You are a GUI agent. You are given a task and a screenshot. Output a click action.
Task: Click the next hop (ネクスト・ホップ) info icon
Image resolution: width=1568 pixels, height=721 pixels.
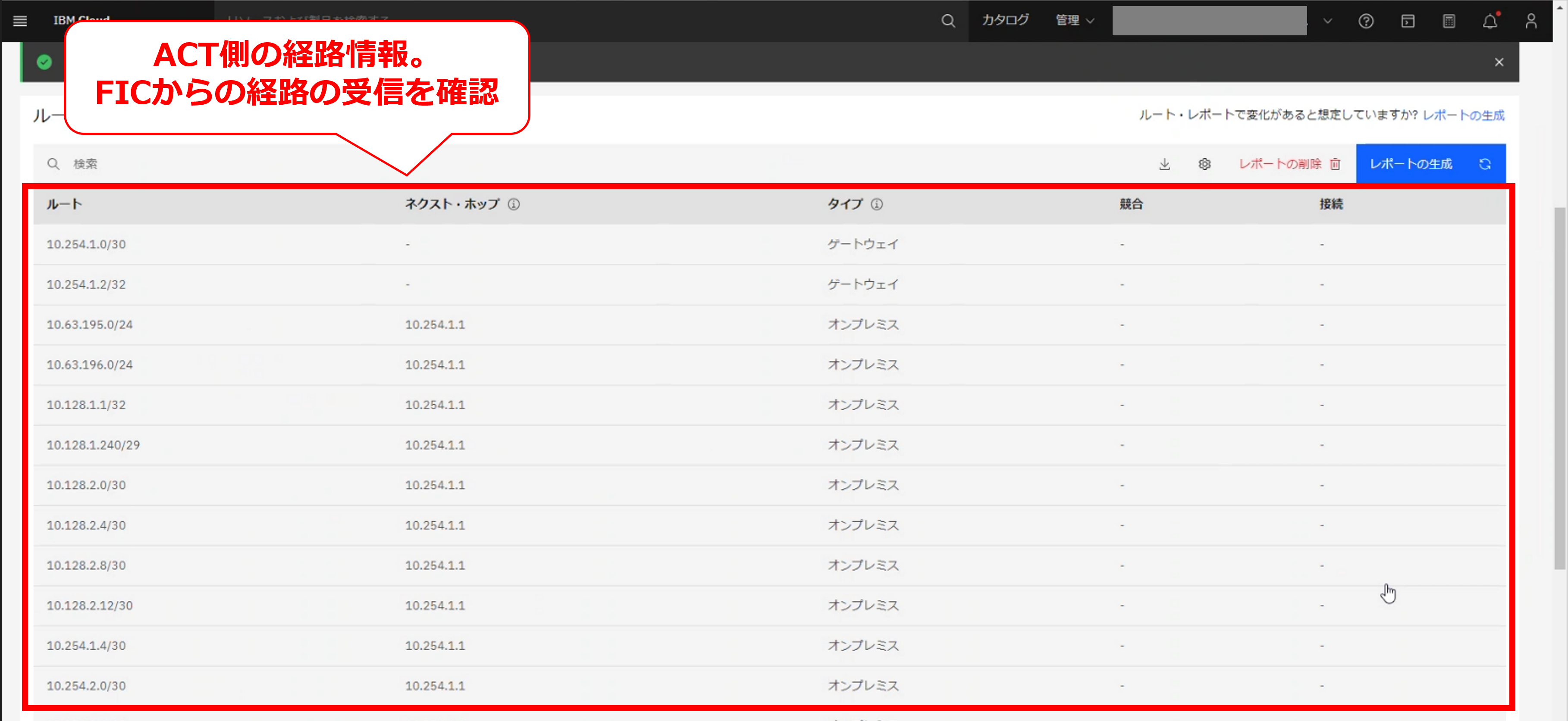pyautogui.click(x=514, y=204)
